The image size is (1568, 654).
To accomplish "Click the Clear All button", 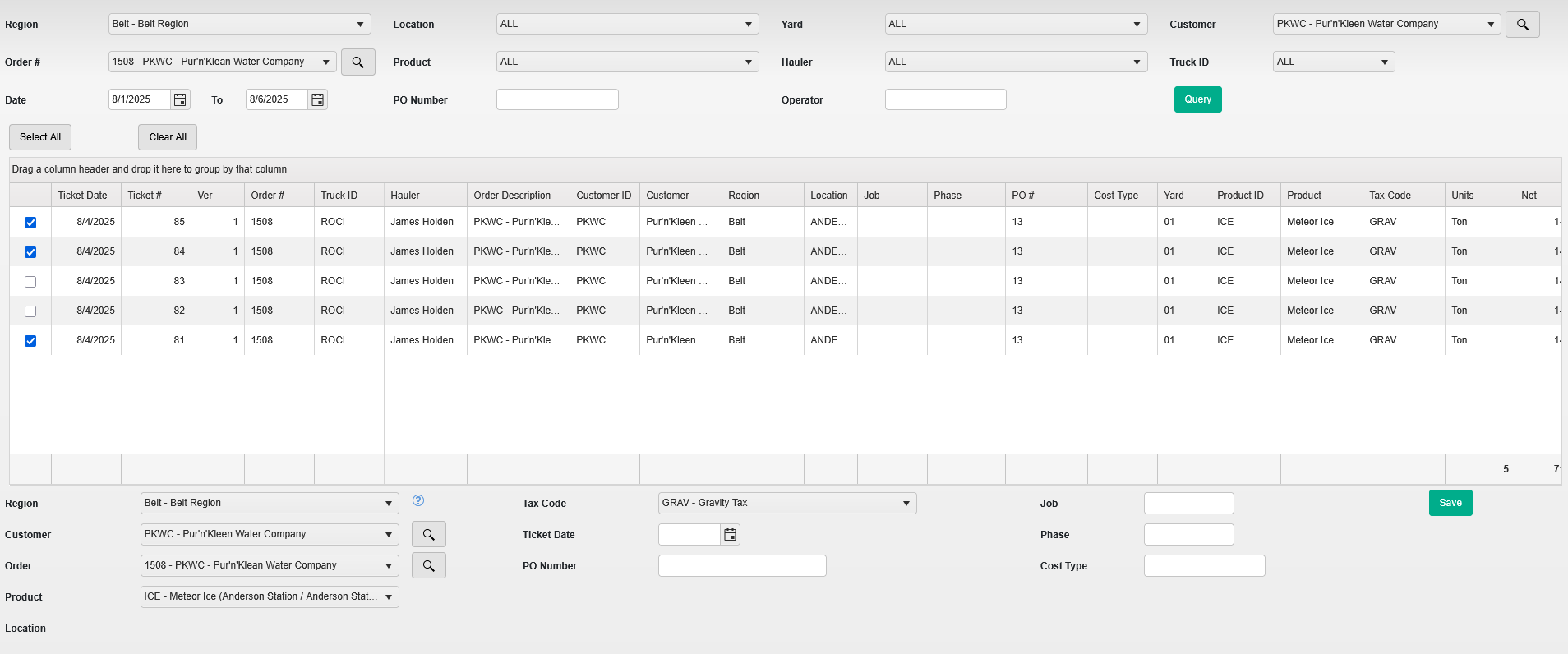I will 168,137.
